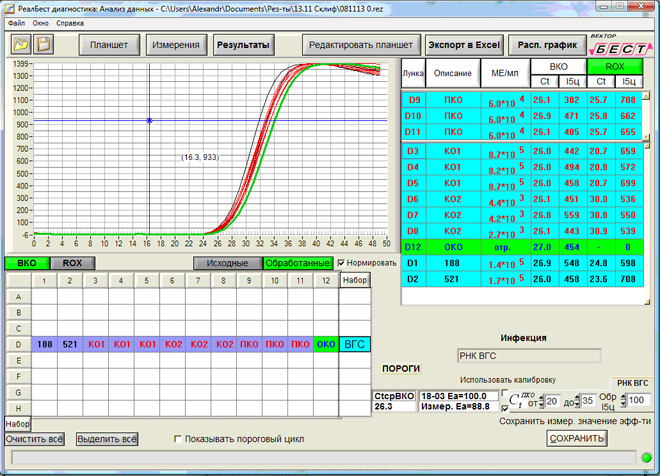Select results row D1 sample 188

click(x=522, y=263)
